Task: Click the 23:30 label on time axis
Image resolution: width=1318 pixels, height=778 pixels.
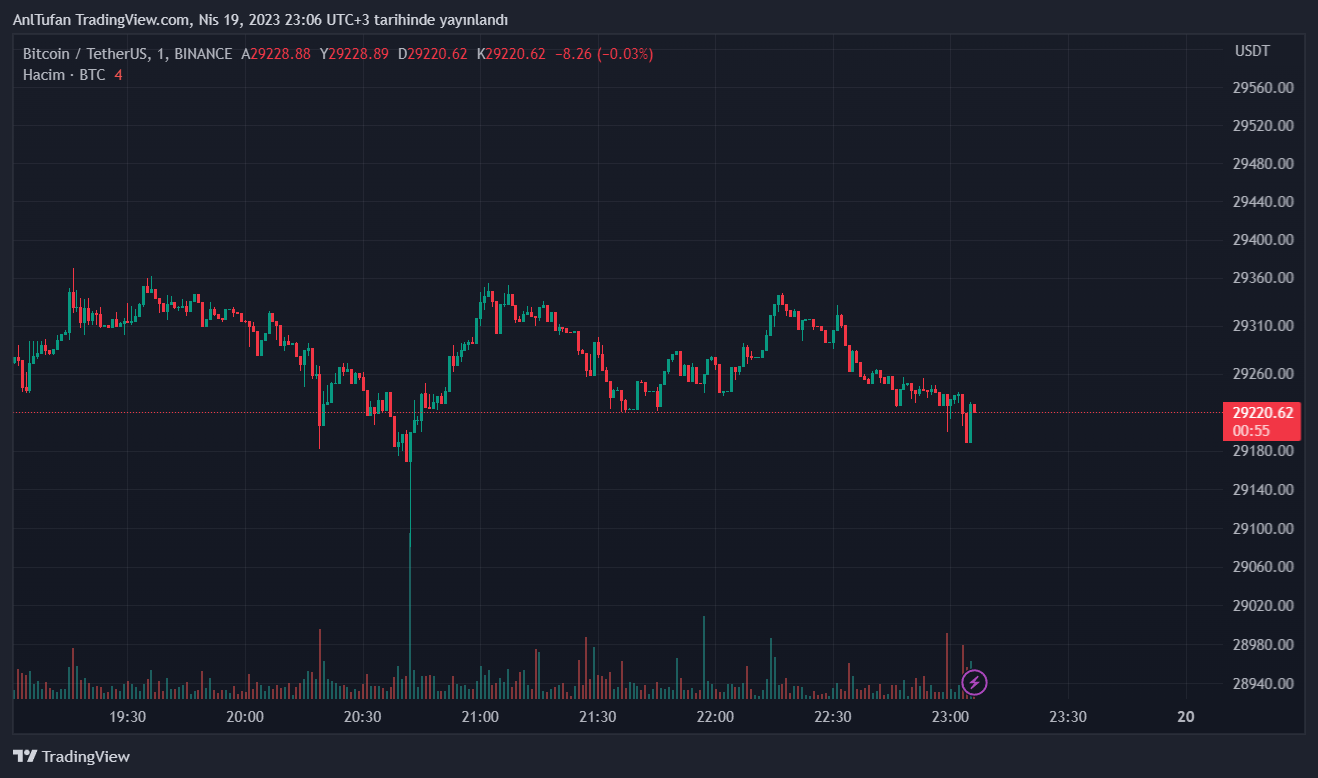Action: click(1068, 717)
